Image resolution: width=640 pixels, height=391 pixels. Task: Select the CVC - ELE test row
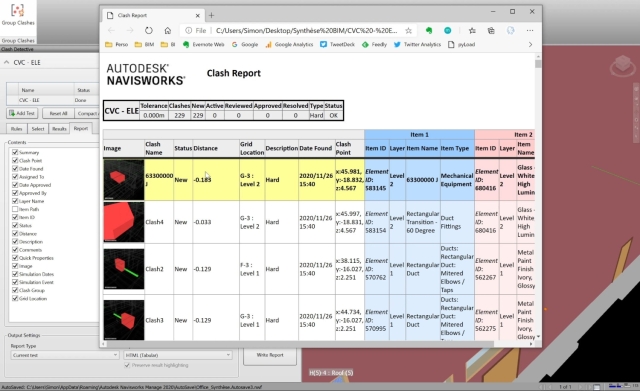tap(53, 100)
